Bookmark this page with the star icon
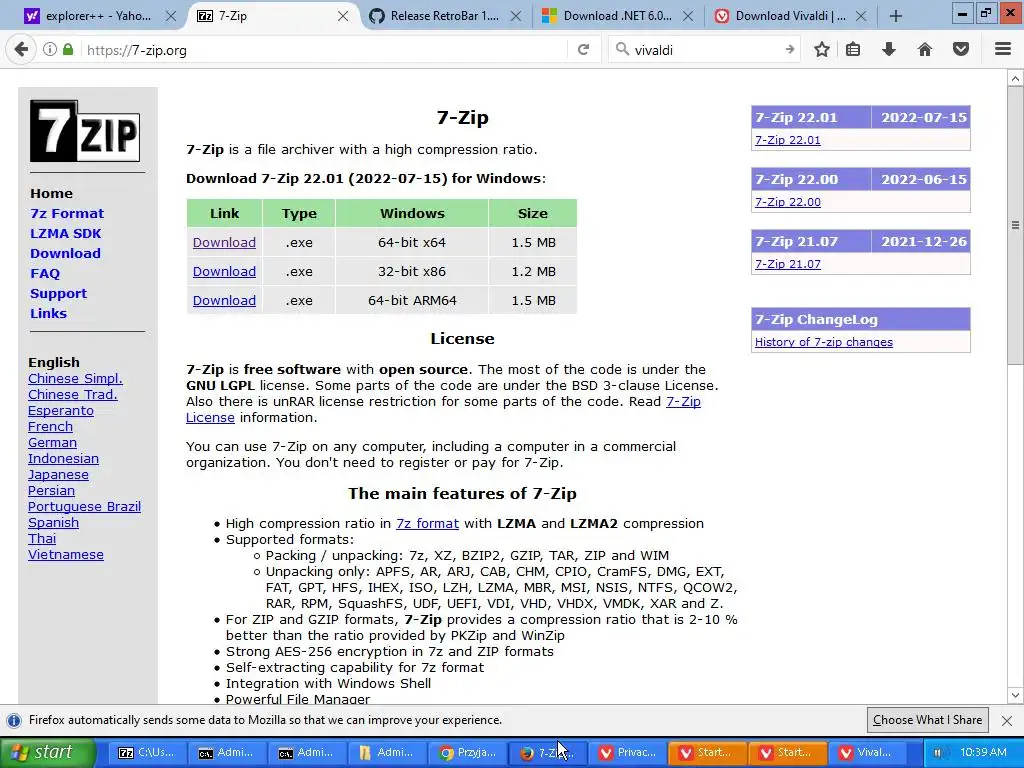1024x768 pixels. (x=822, y=49)
